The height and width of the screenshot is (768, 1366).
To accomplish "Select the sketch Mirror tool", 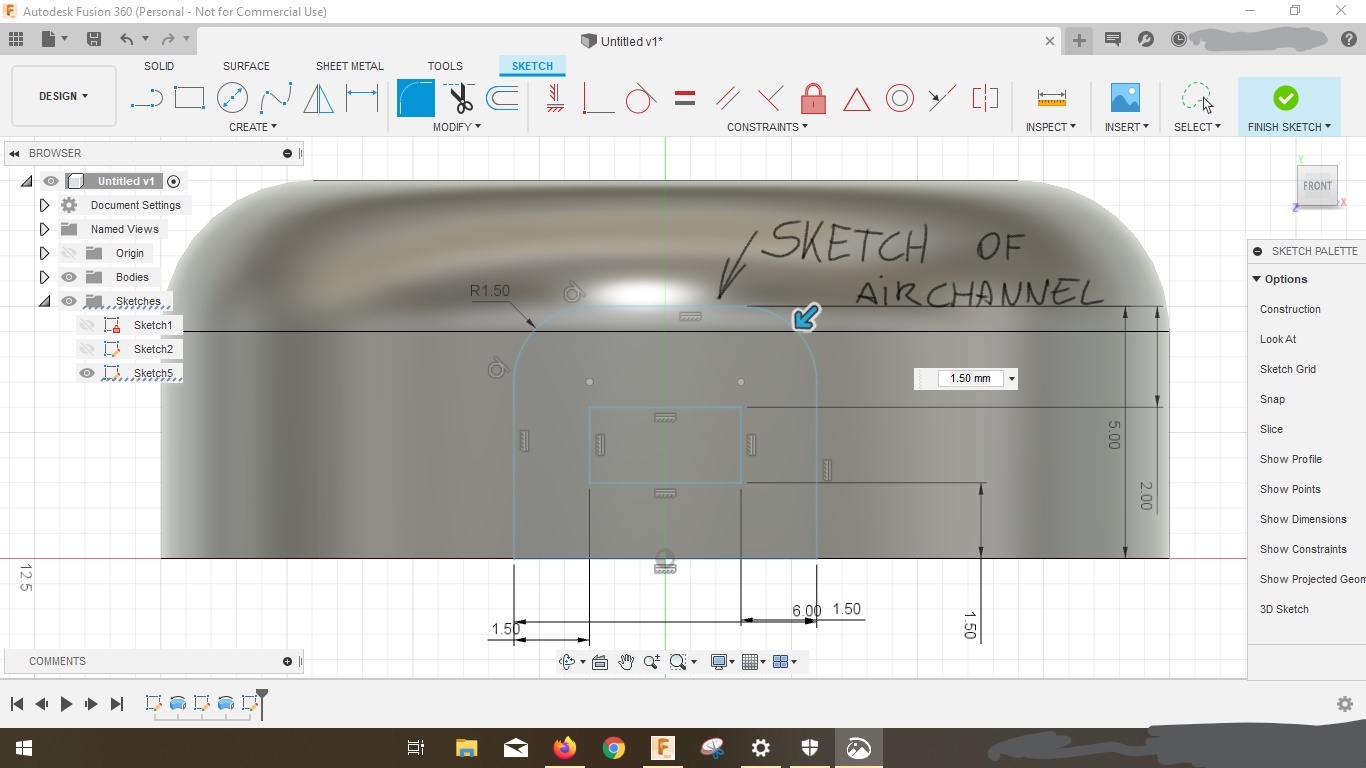I will click(x=318, y=98).
